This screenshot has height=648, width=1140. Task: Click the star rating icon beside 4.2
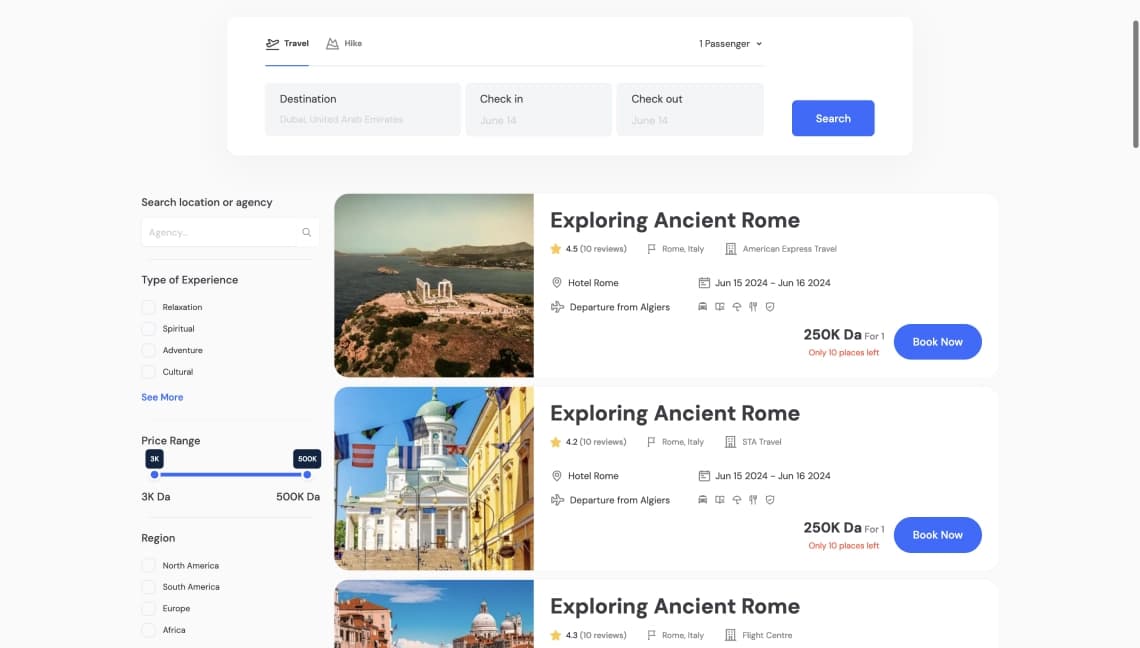click(x=555, y=442)
